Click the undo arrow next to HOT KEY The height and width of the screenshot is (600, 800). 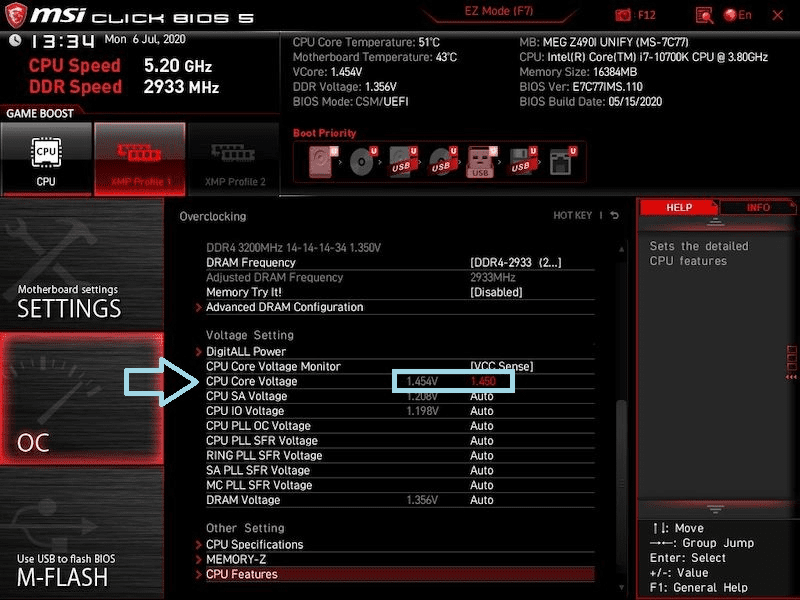(x=615, y=215)
